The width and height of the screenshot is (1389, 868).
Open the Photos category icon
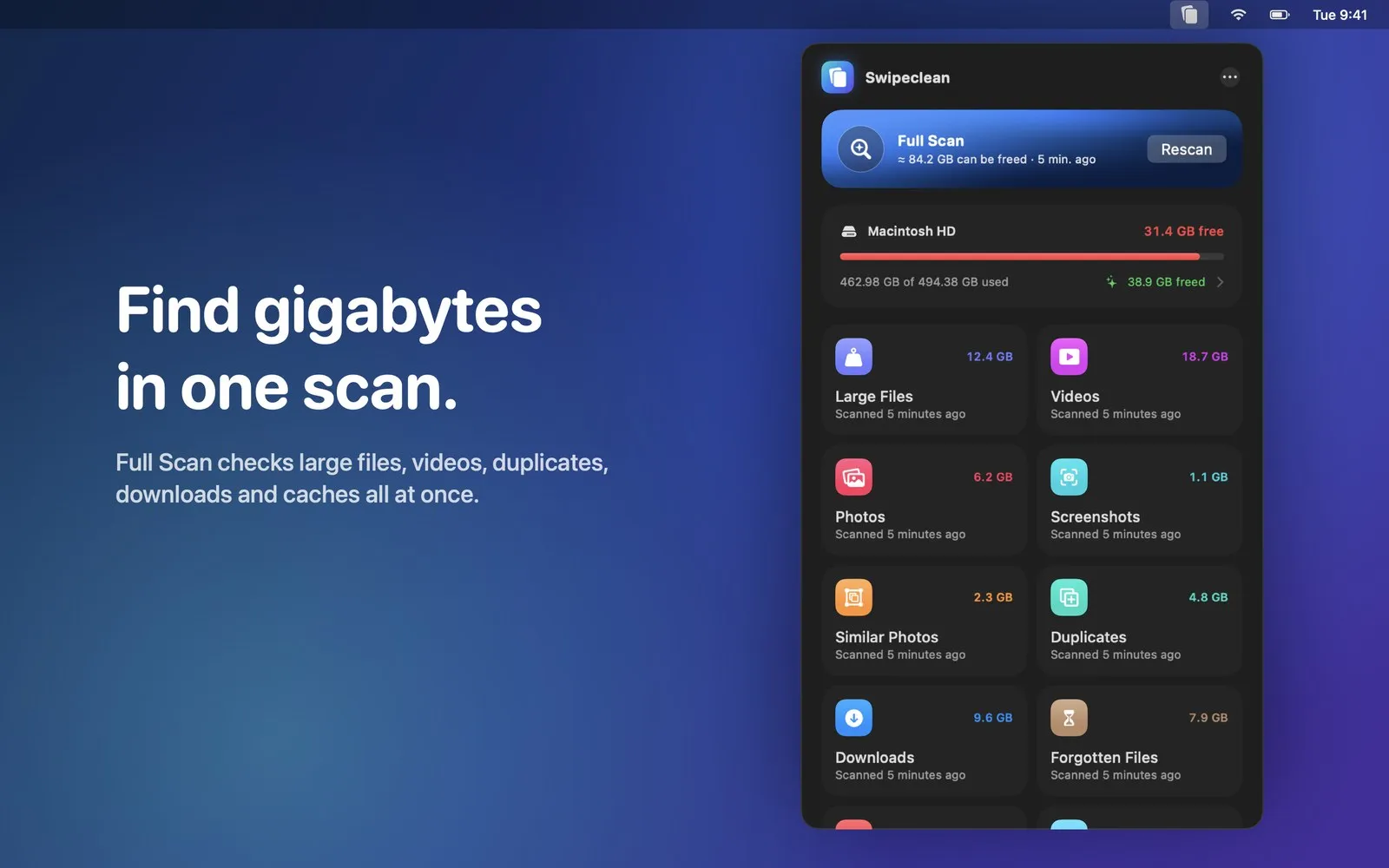pyautogui.click(x=853, y=477)
